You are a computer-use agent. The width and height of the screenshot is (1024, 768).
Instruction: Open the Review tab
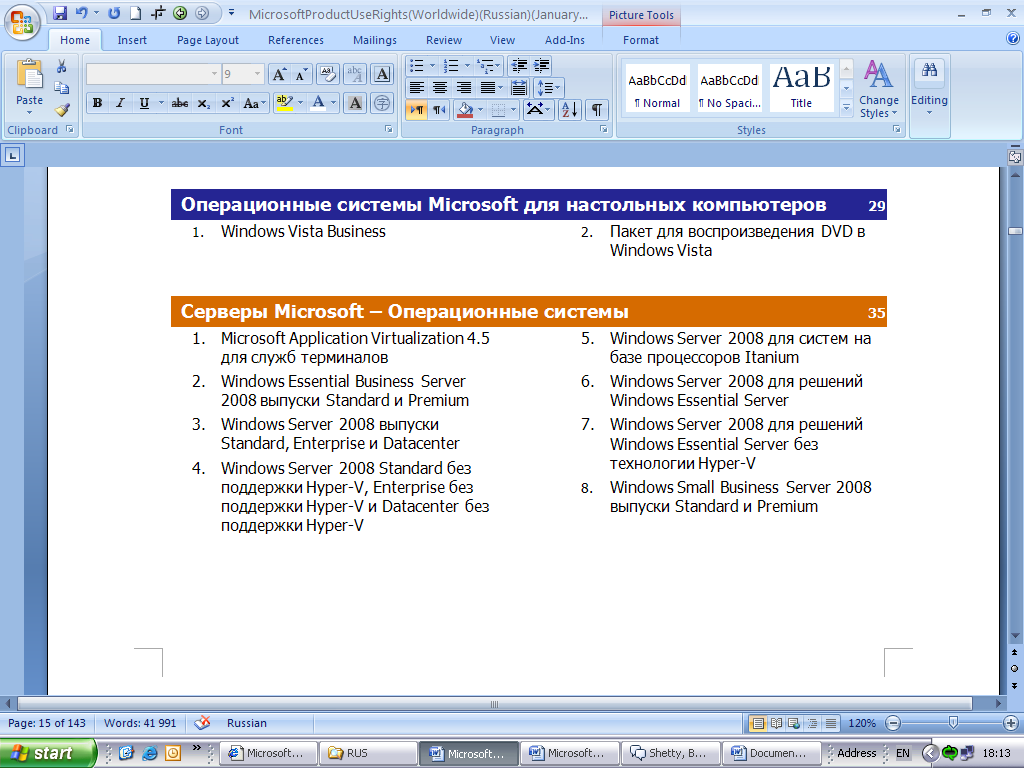pos(444,40)
